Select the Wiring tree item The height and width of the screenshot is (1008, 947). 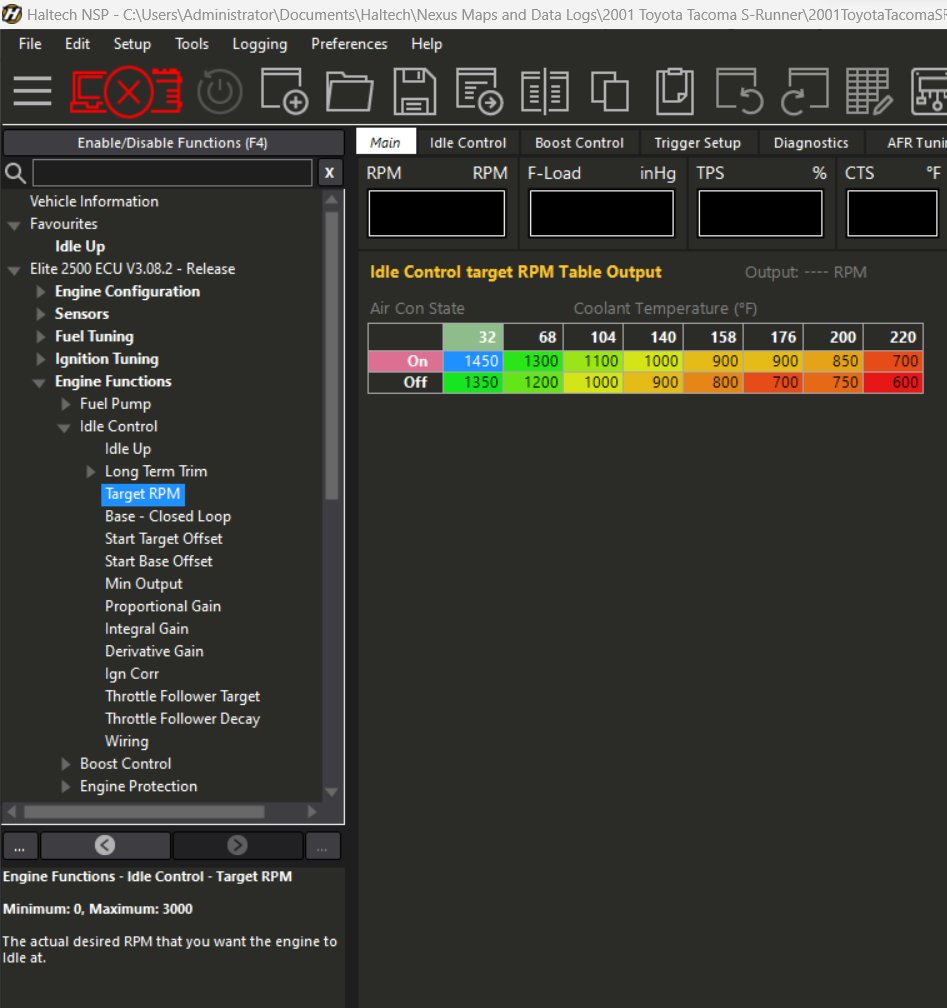pyautogui.click(x=127, y=741)
